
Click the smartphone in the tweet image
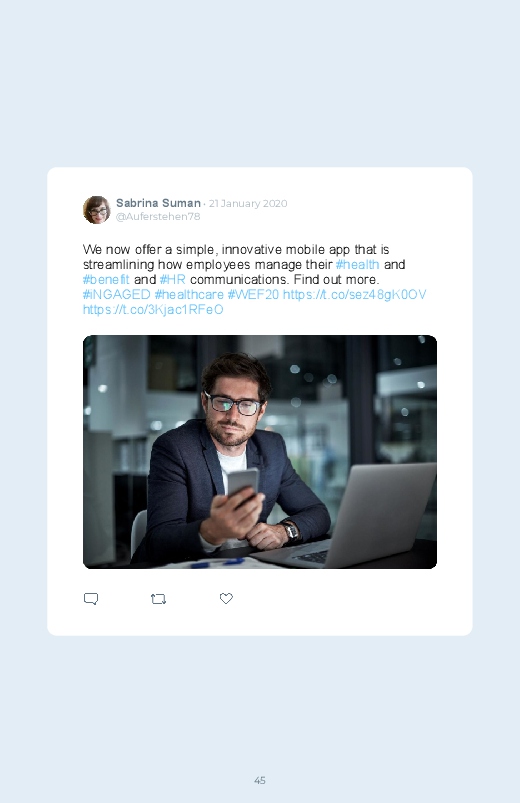click(243, 484)
